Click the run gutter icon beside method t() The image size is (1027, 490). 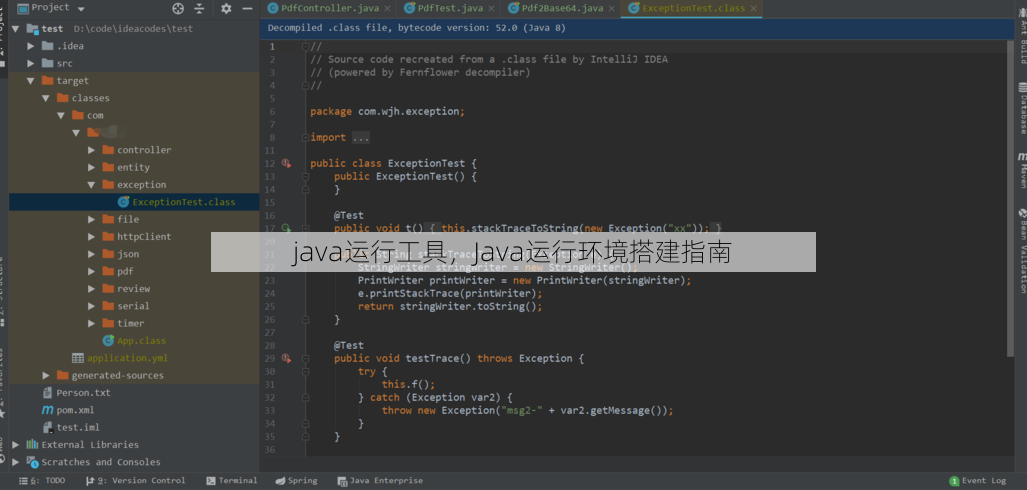point(286,228)
